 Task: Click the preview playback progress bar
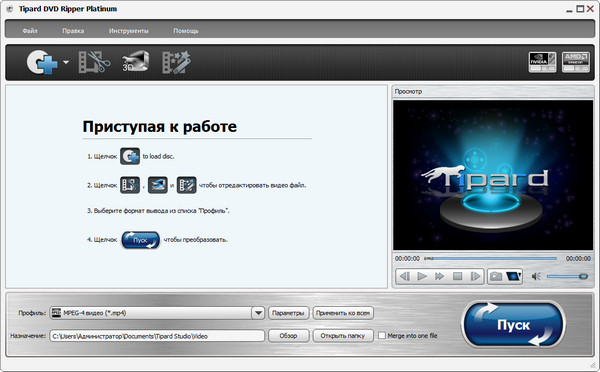pos(490,259)
